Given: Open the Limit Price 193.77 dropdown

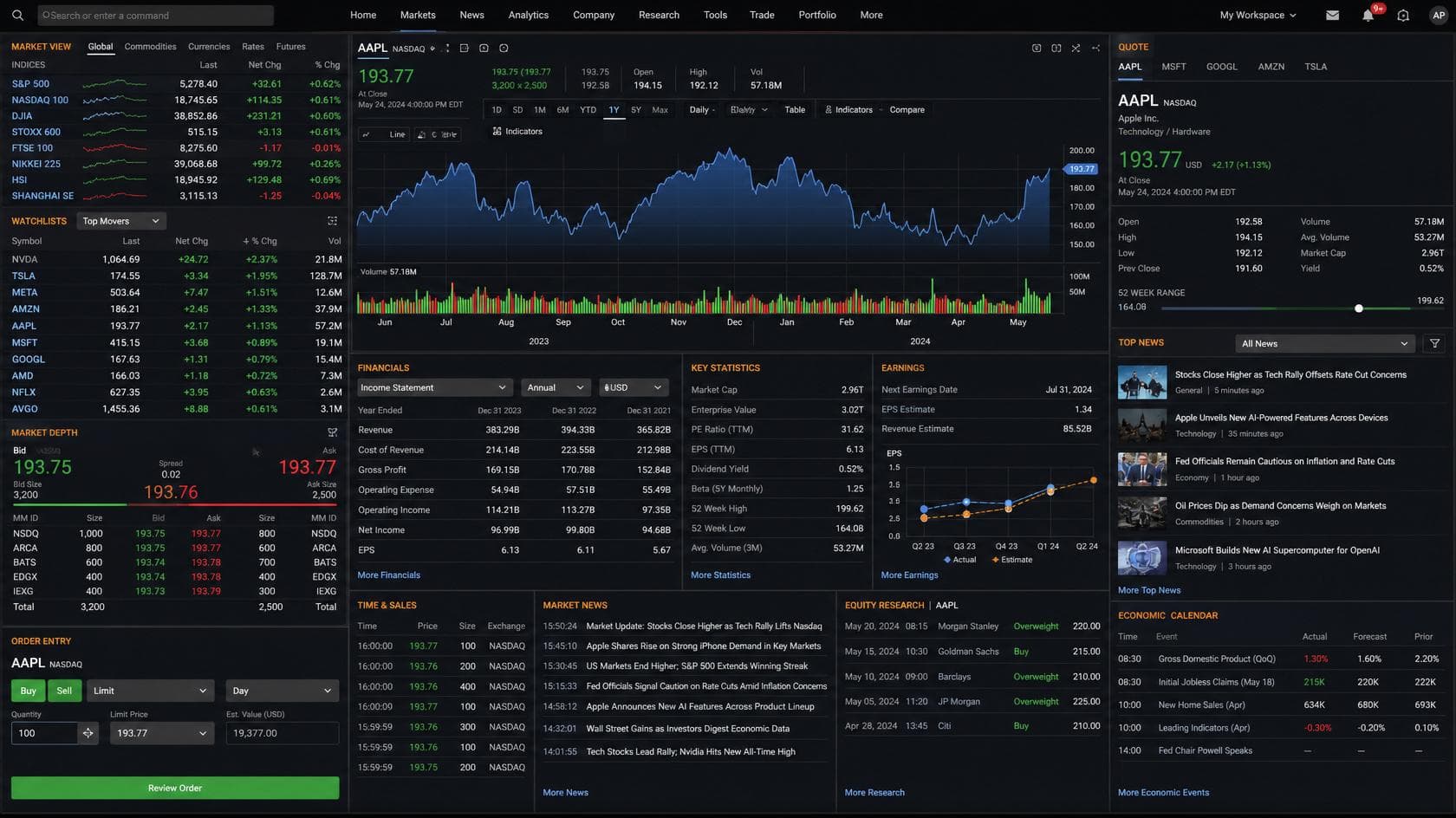Looking at the screenshot, I should coord(161,733).
